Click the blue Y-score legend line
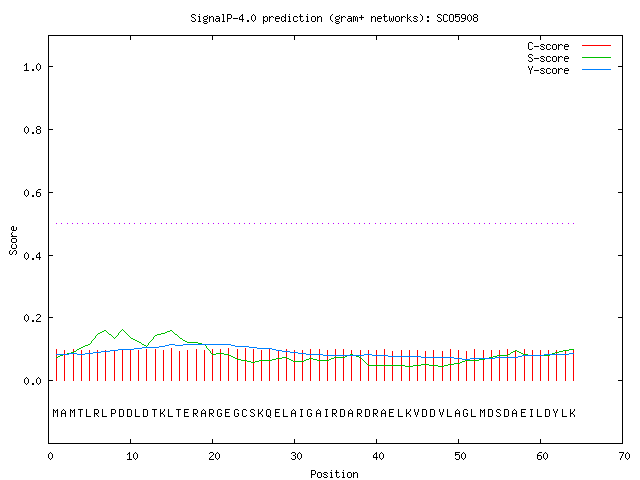The width and height of the screenshot is (640, 480). coord(596,70)
